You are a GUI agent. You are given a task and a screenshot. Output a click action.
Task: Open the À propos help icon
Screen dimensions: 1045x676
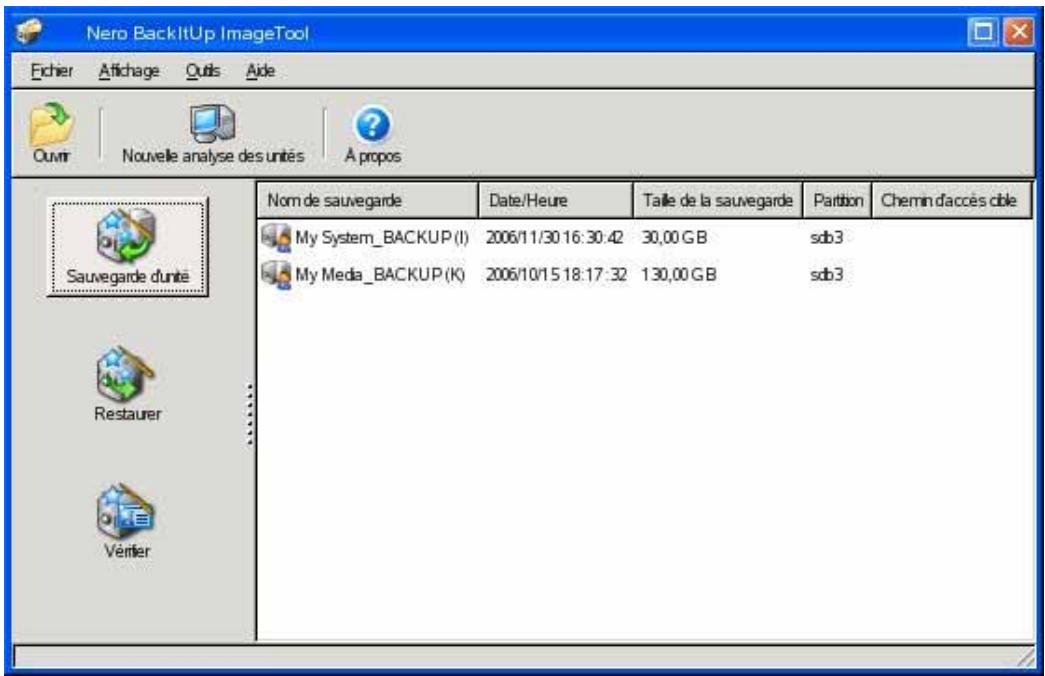(x=372, y=125)
